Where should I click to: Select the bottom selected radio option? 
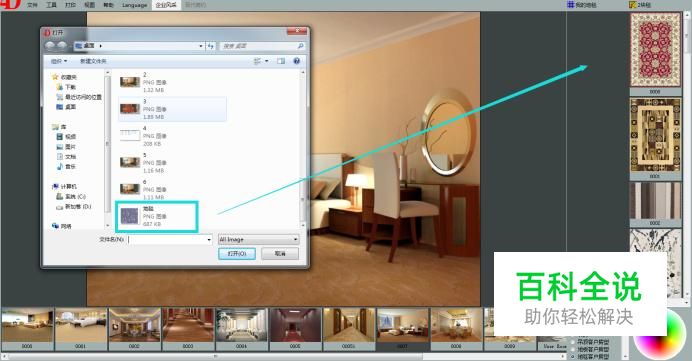(573, 356)
